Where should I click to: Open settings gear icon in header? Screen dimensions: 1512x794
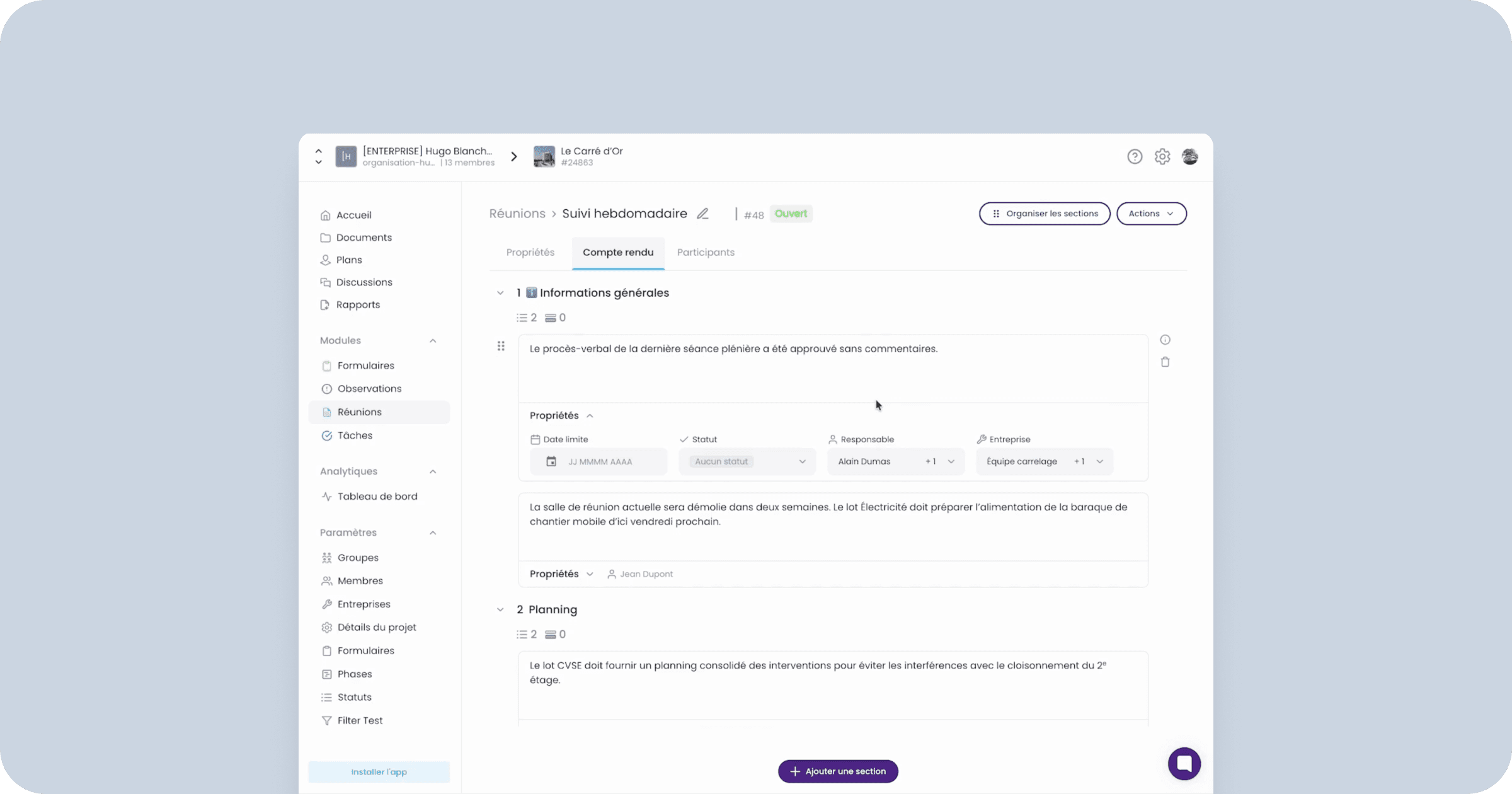click(1162, 156)
